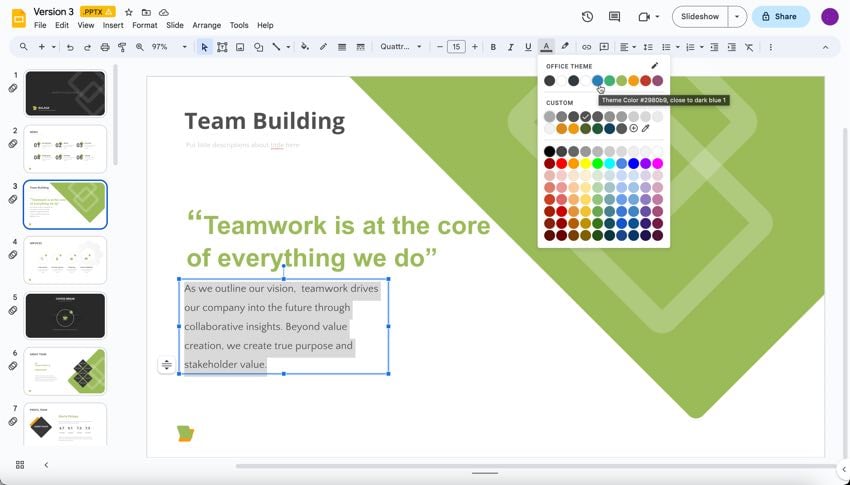
Task: Click the Clear formatting icon
Action: coord(749,47)
